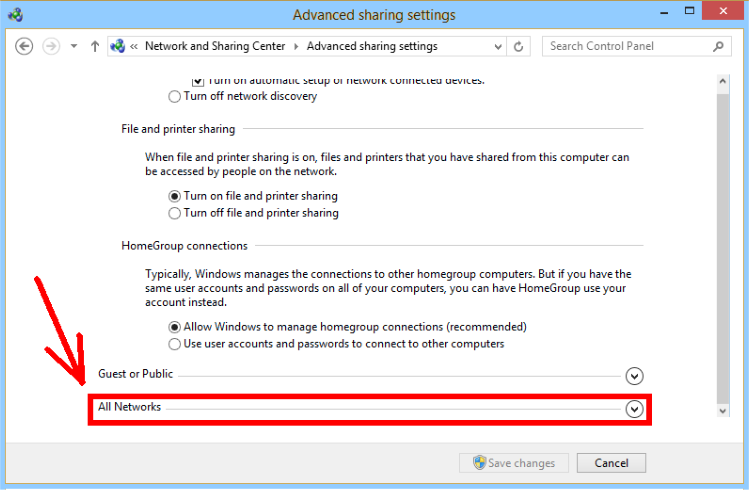Click the scrollbar down arrow

click(x=723, y=411)
